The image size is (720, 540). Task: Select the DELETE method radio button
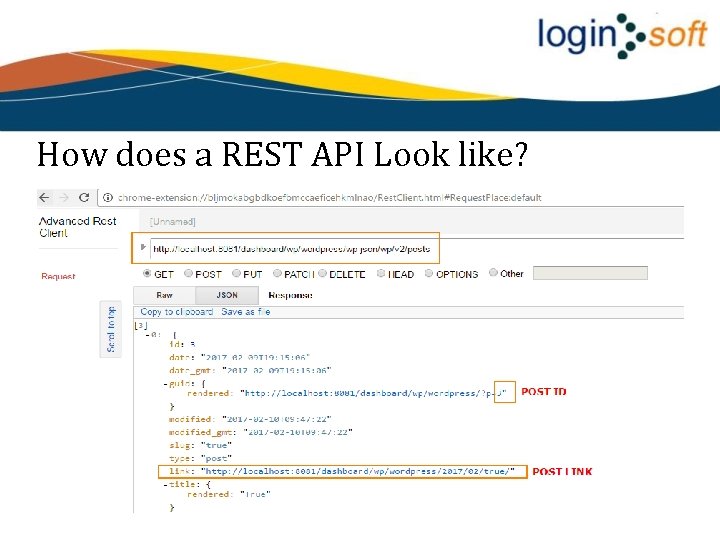[322, 273]
